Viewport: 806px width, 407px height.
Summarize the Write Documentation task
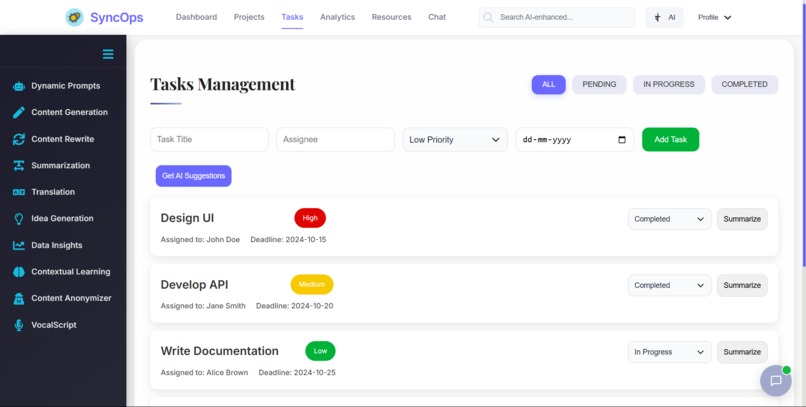(x=742, y=352)
